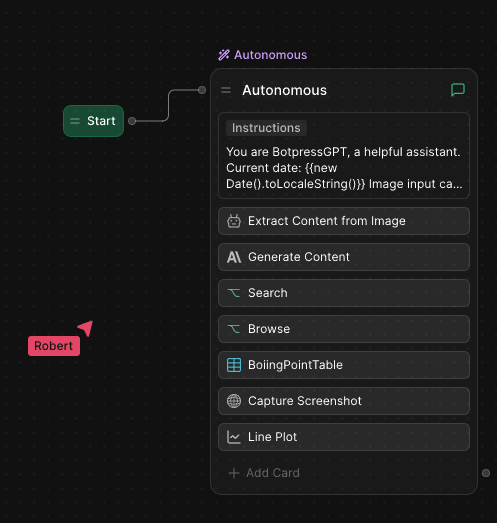Click the Start node

point(93,121)
